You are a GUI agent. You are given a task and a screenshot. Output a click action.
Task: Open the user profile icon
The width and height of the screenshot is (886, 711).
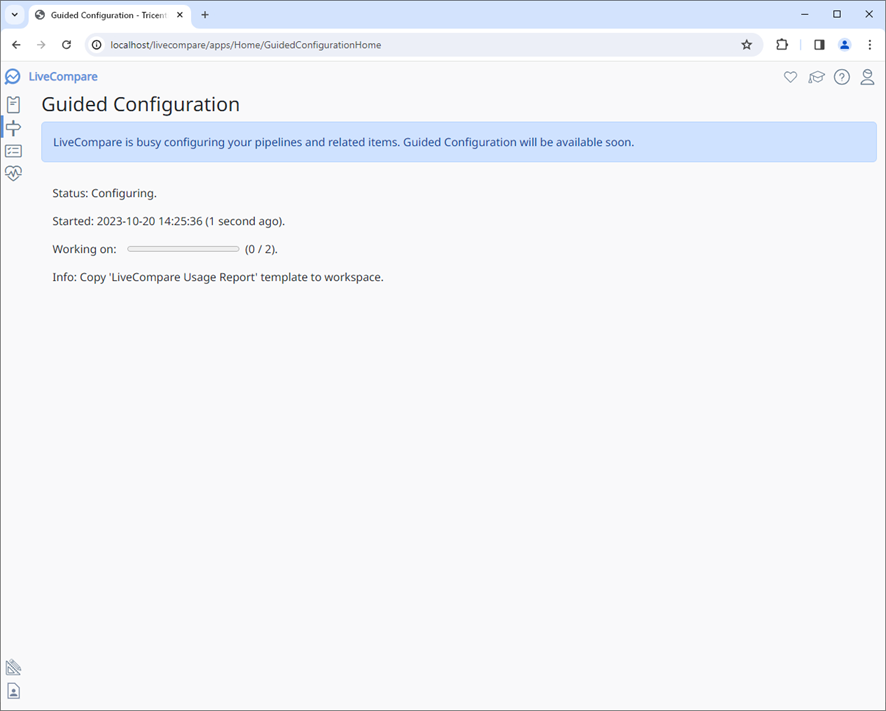[867, 76]
